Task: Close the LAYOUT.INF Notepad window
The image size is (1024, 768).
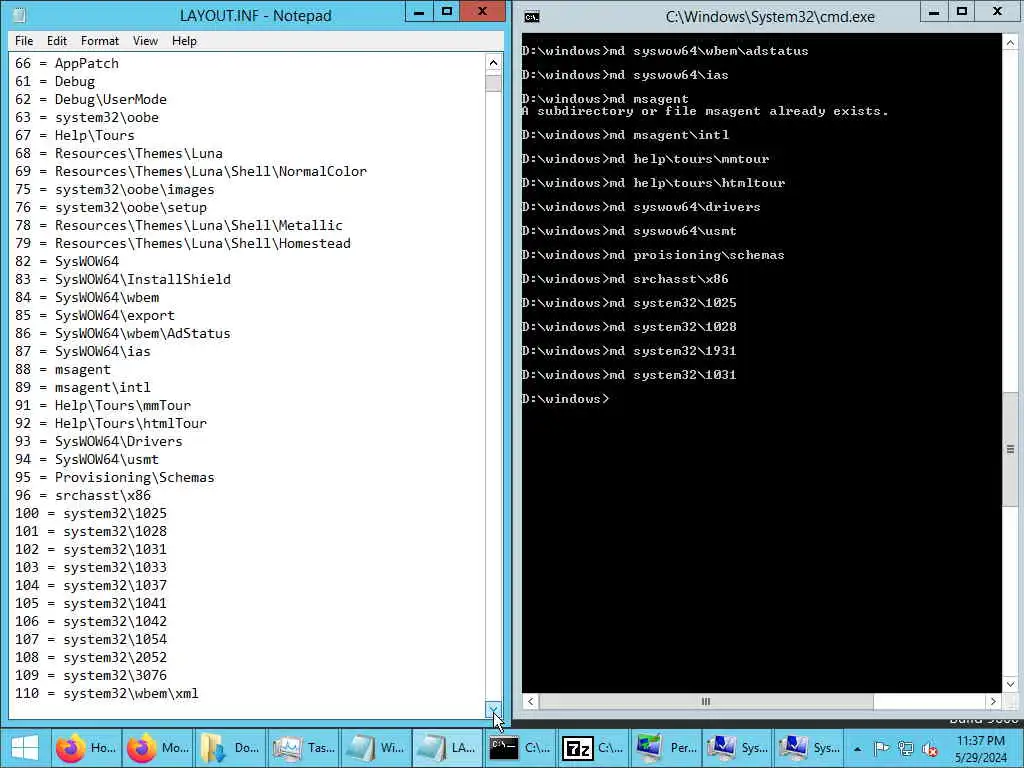Action: (x=482, y=12)
